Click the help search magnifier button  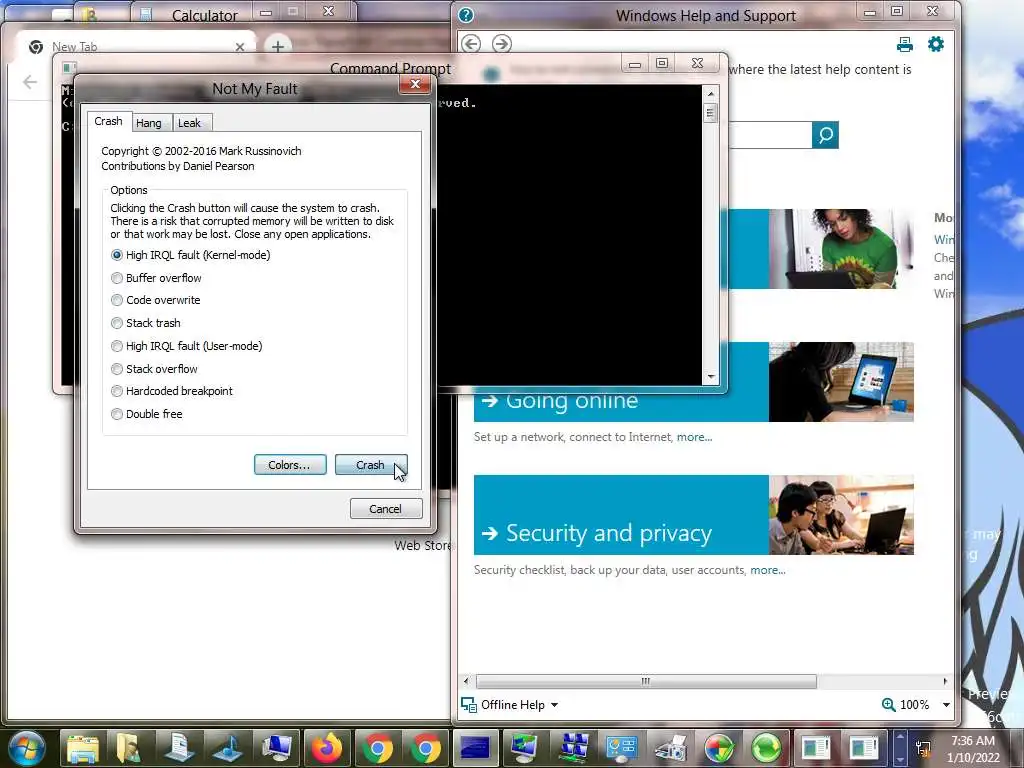pos(825,135)
